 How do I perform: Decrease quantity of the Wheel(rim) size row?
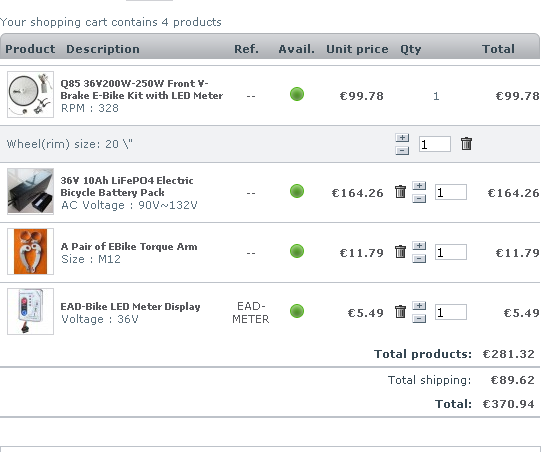pyautogui.click(x=402, y=151)
